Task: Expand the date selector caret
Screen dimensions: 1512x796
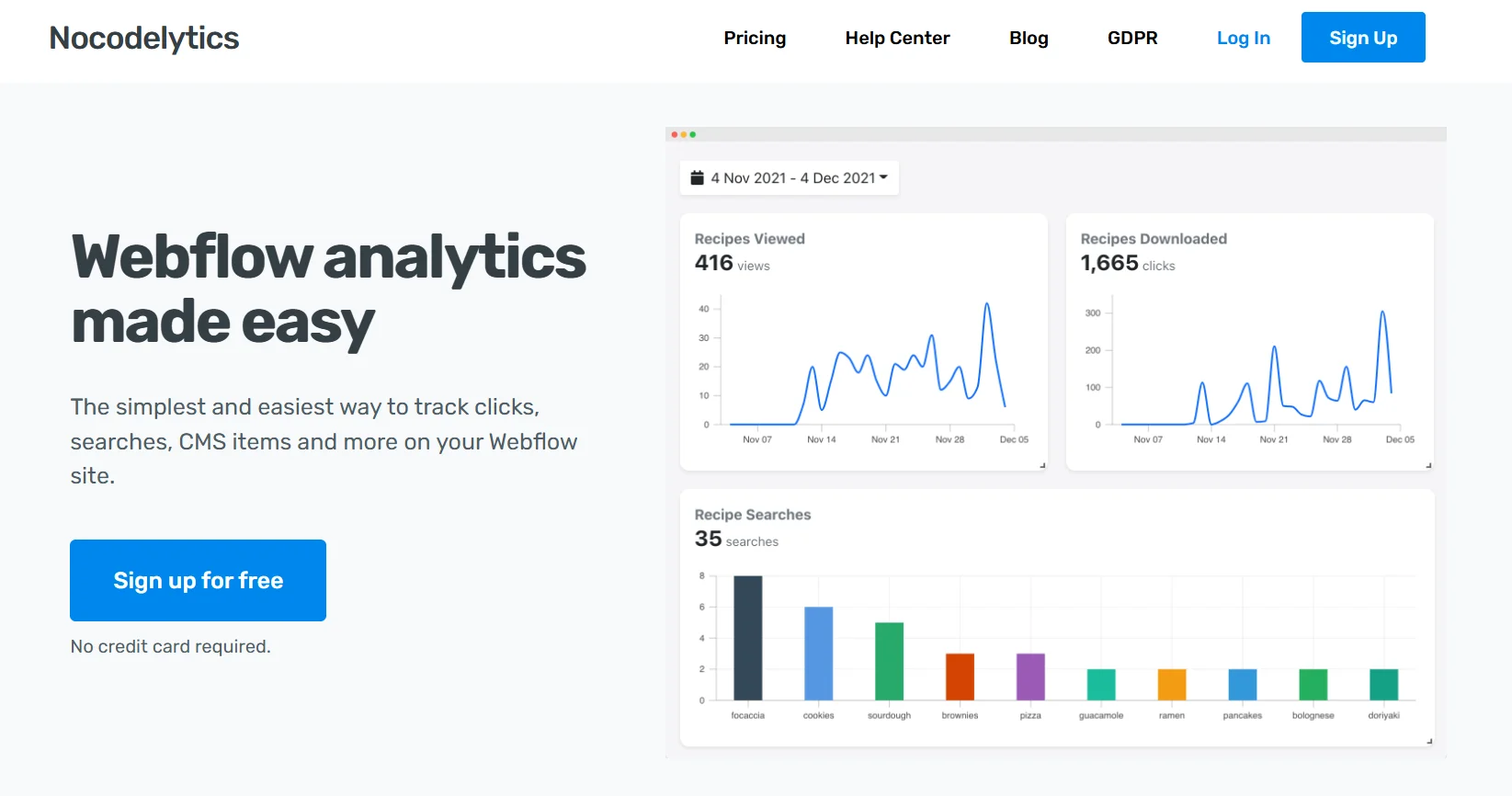Action: (x=883, y=177)
